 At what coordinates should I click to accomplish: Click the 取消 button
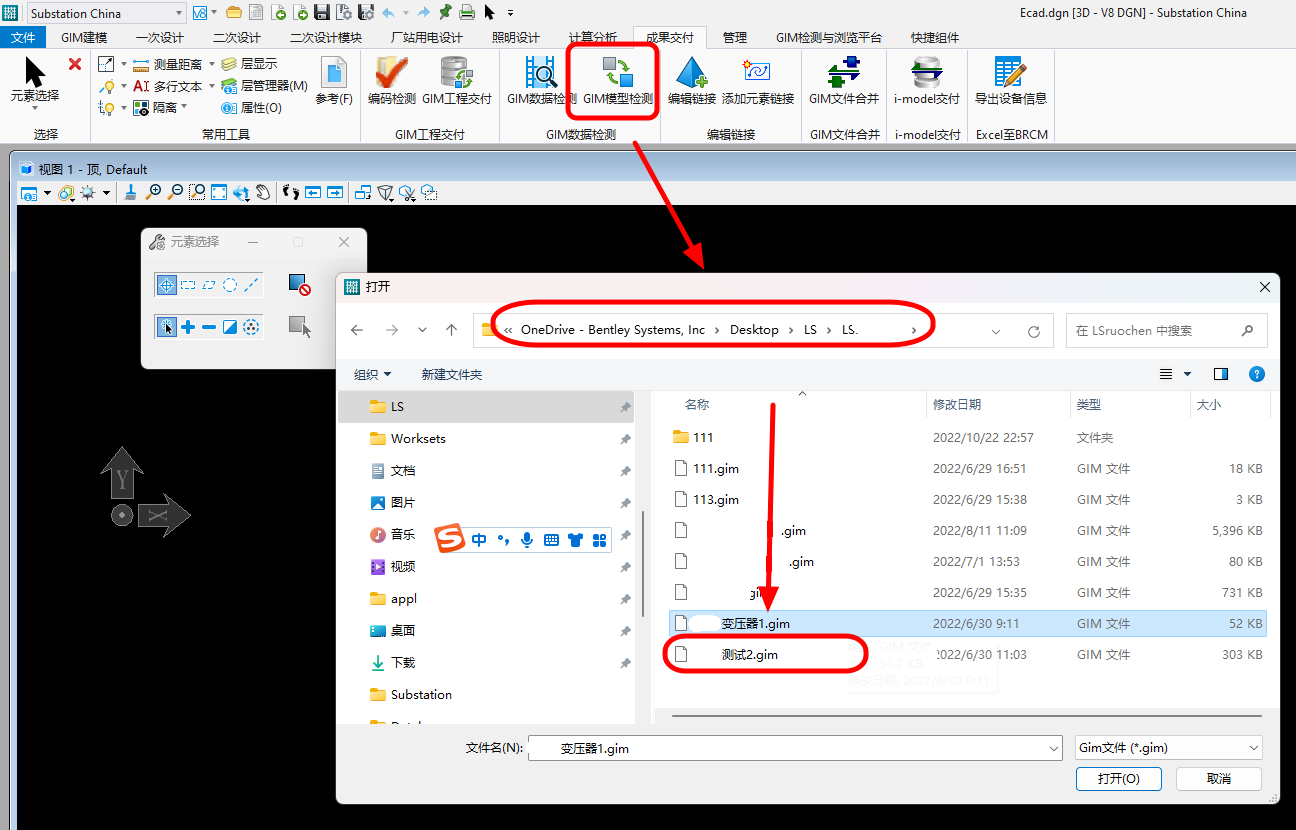(1219, 779)
